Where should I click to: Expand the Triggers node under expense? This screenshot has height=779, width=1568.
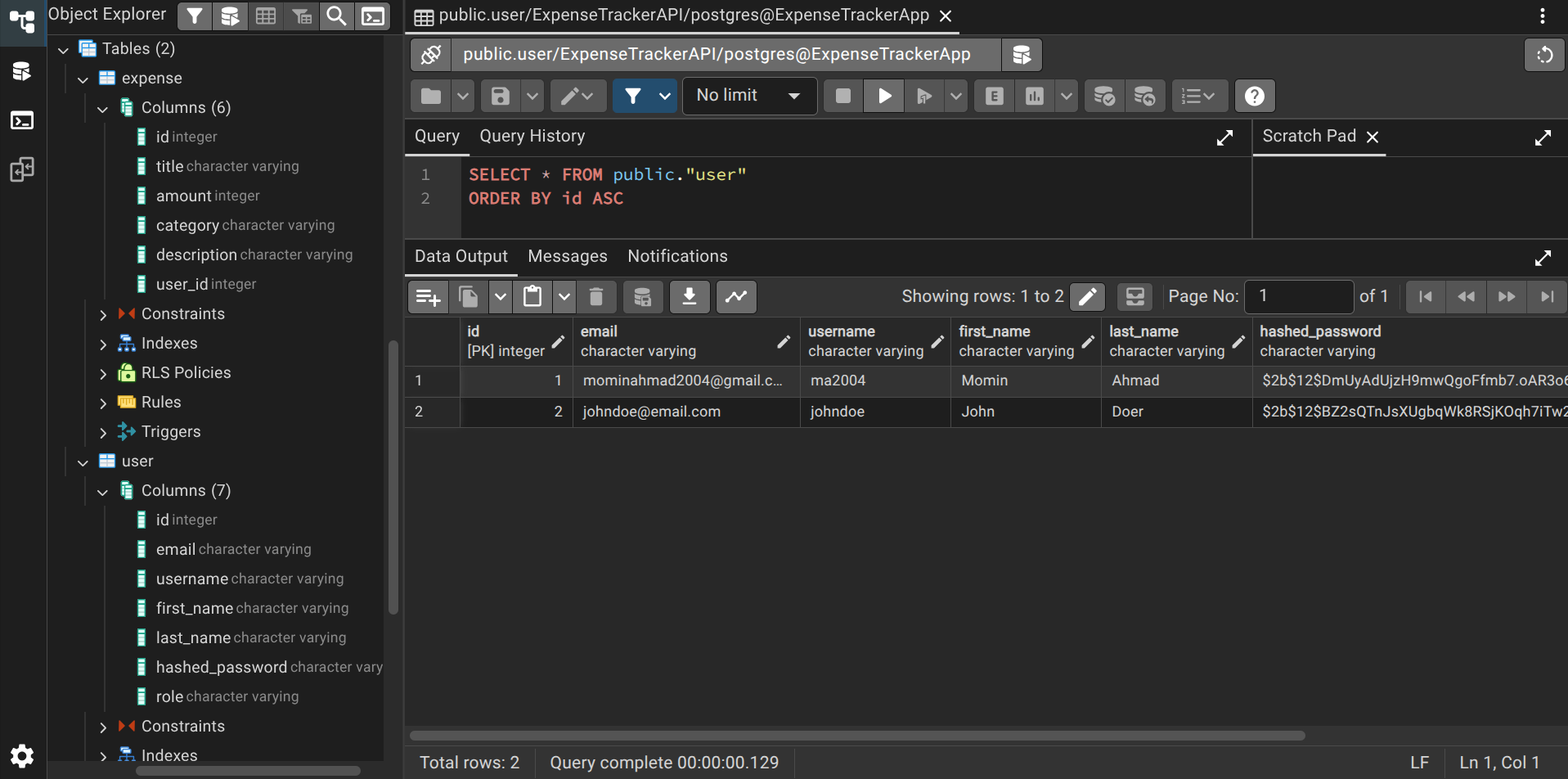[x=102, y=433]
